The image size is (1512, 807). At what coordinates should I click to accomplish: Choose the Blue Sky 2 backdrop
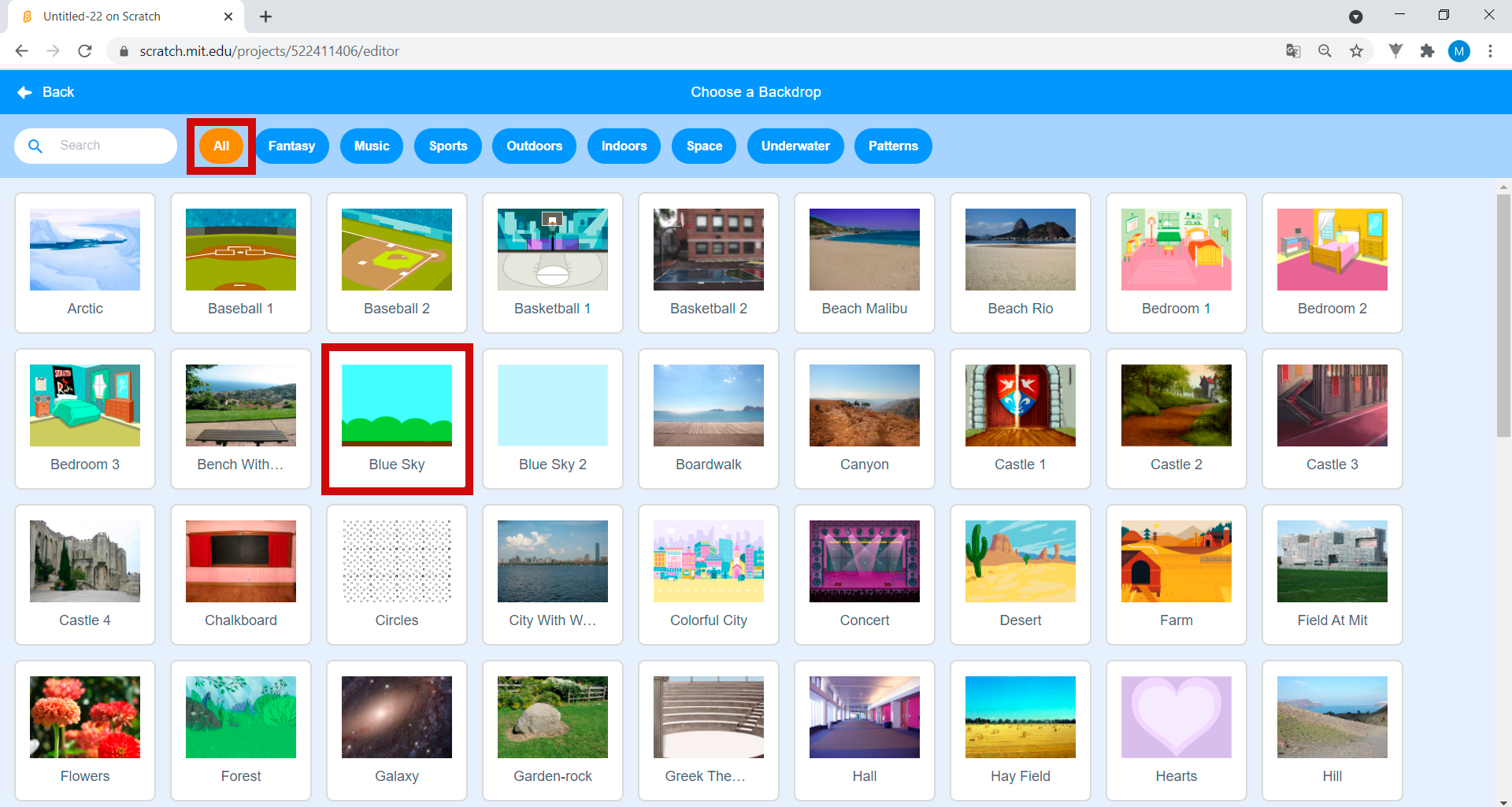tap(553, 419)
